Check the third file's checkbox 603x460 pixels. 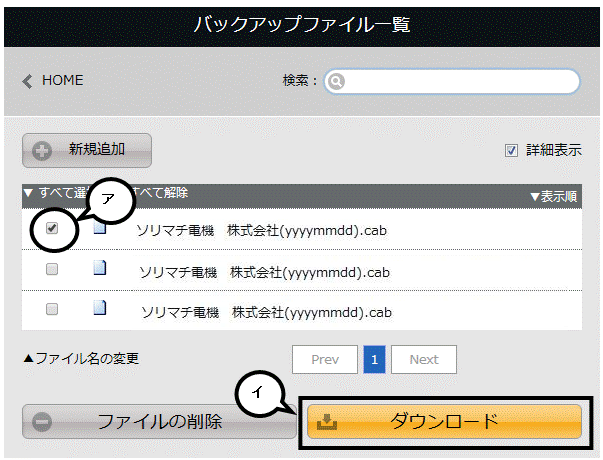pyautogui.click(x=52, y=309)
